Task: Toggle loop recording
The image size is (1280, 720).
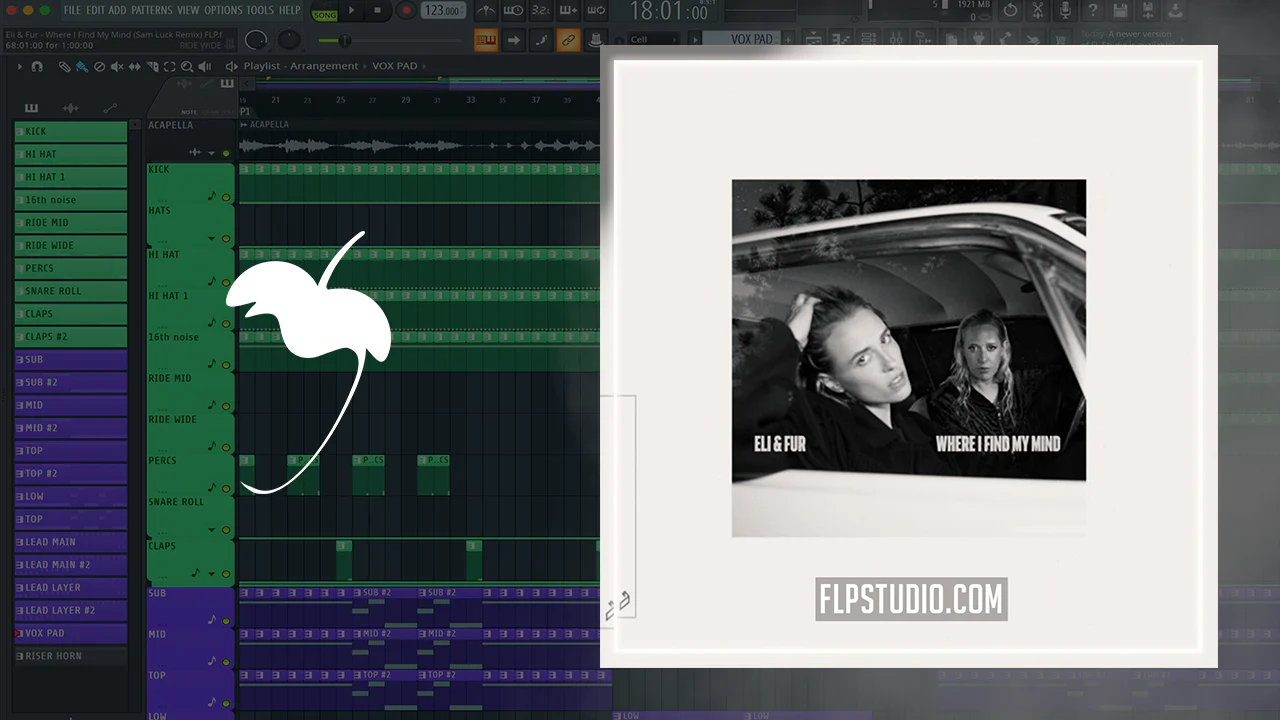Action: [x=595, y=11]
